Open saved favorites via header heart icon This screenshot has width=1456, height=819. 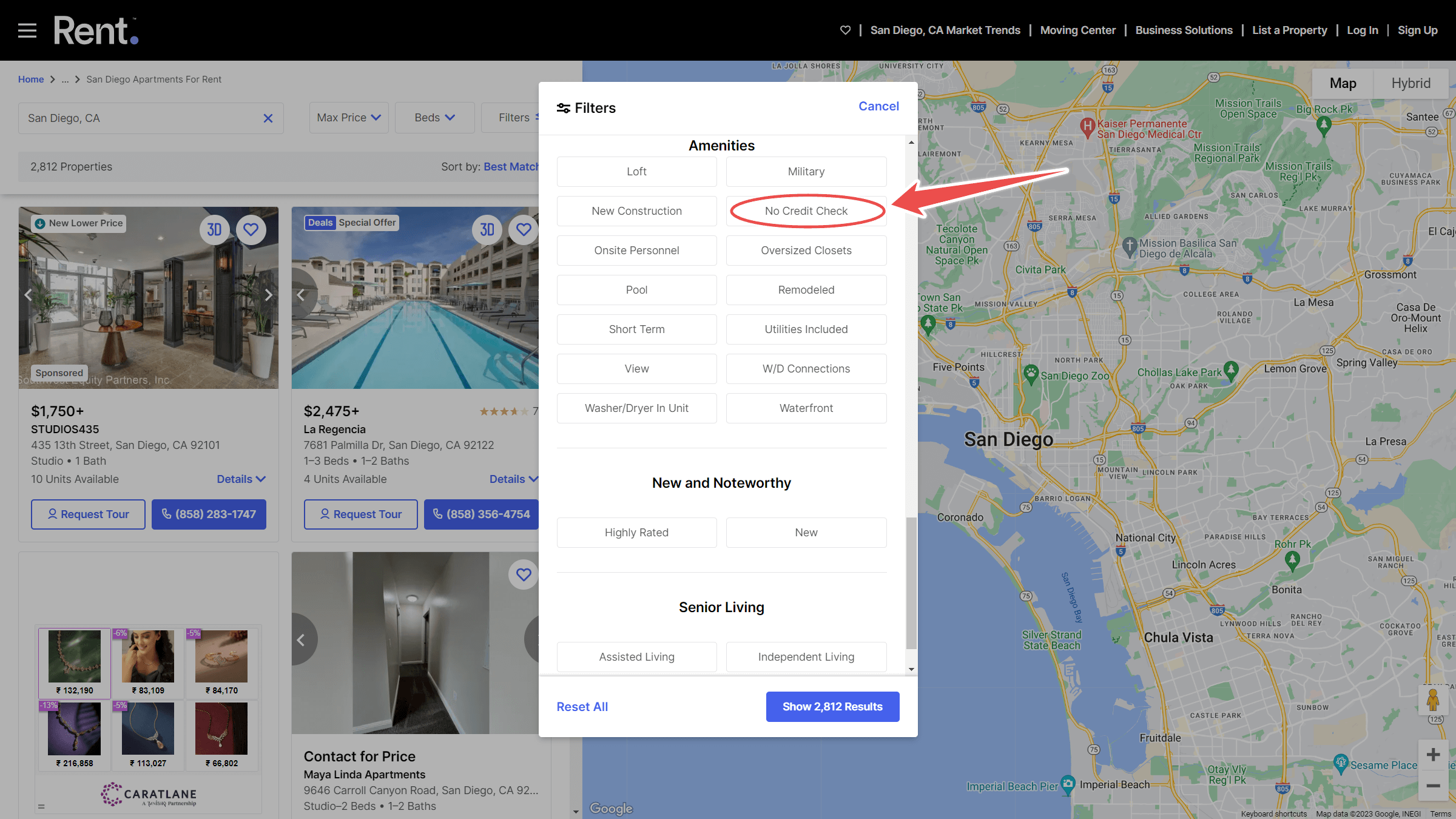click(845, 30)
